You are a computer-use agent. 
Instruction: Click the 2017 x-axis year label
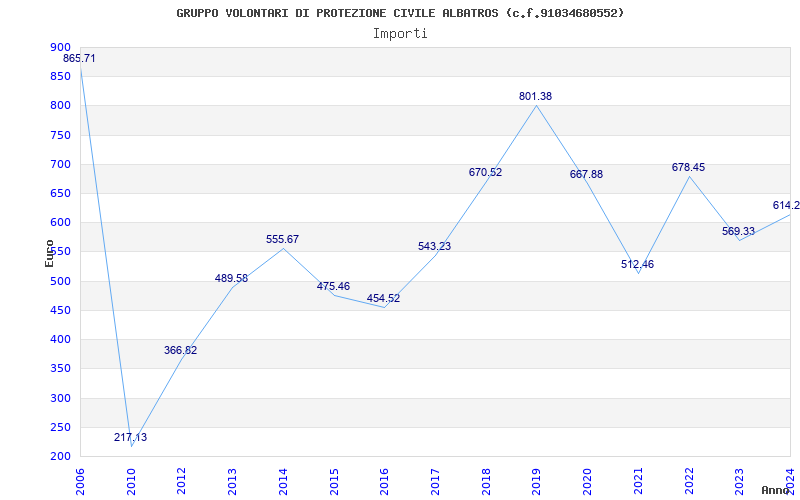[435, 482]
